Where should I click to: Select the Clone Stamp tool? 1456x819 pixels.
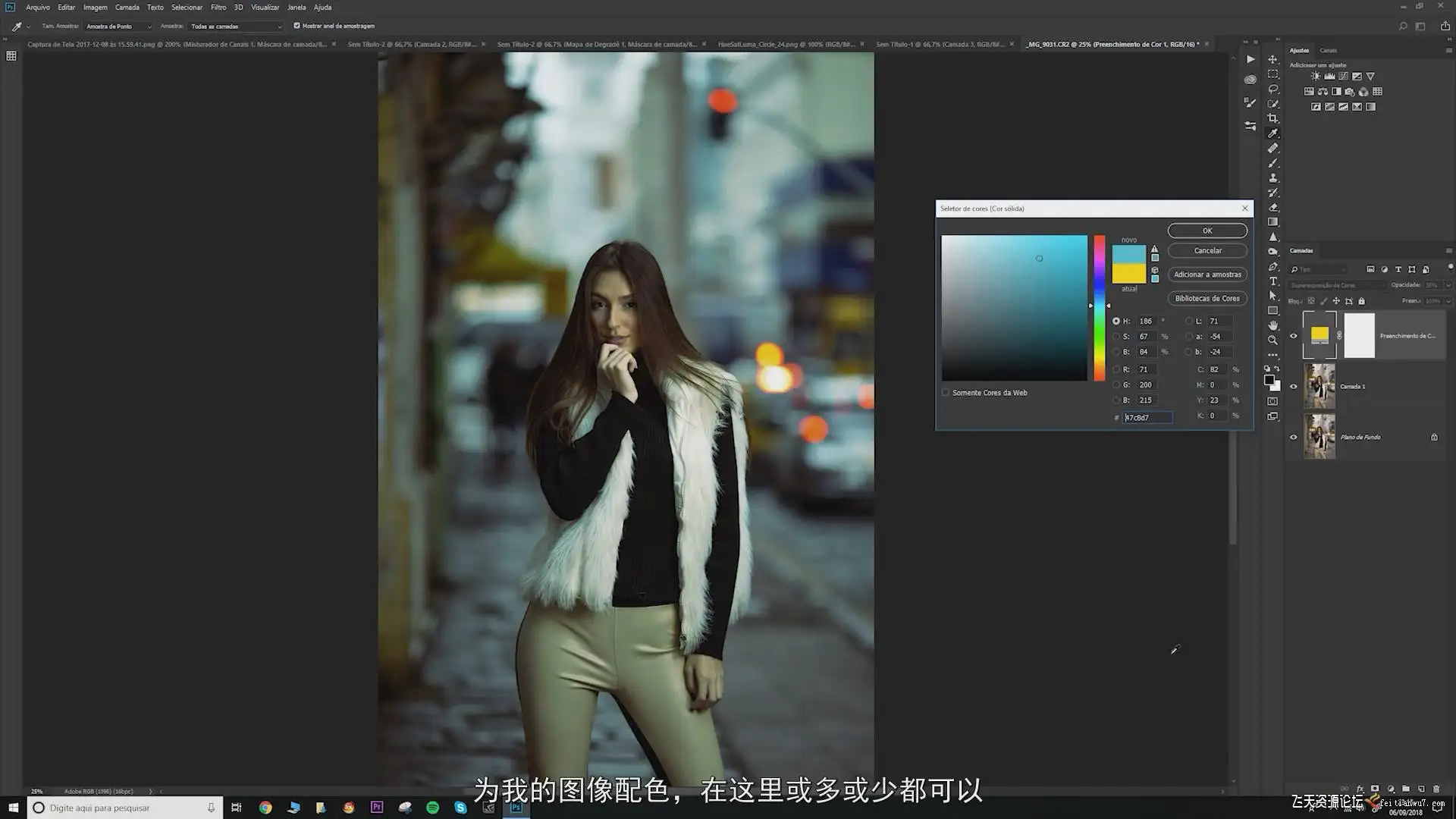click(x=1273, y=177)
